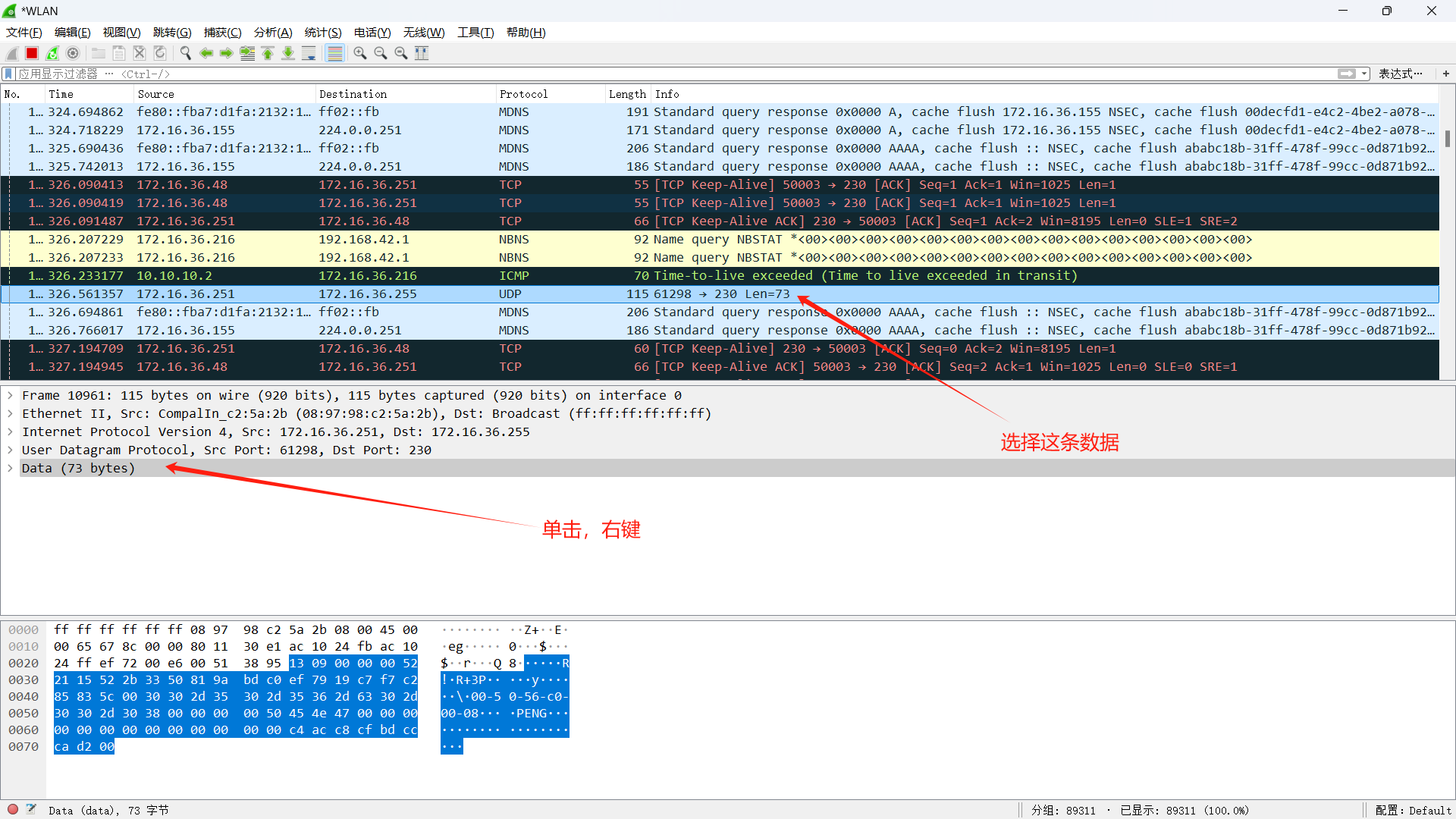Open the 表达式 filter expression dialog
This screenshot has width=1456, height=819.
click(x=1401, y=74)
